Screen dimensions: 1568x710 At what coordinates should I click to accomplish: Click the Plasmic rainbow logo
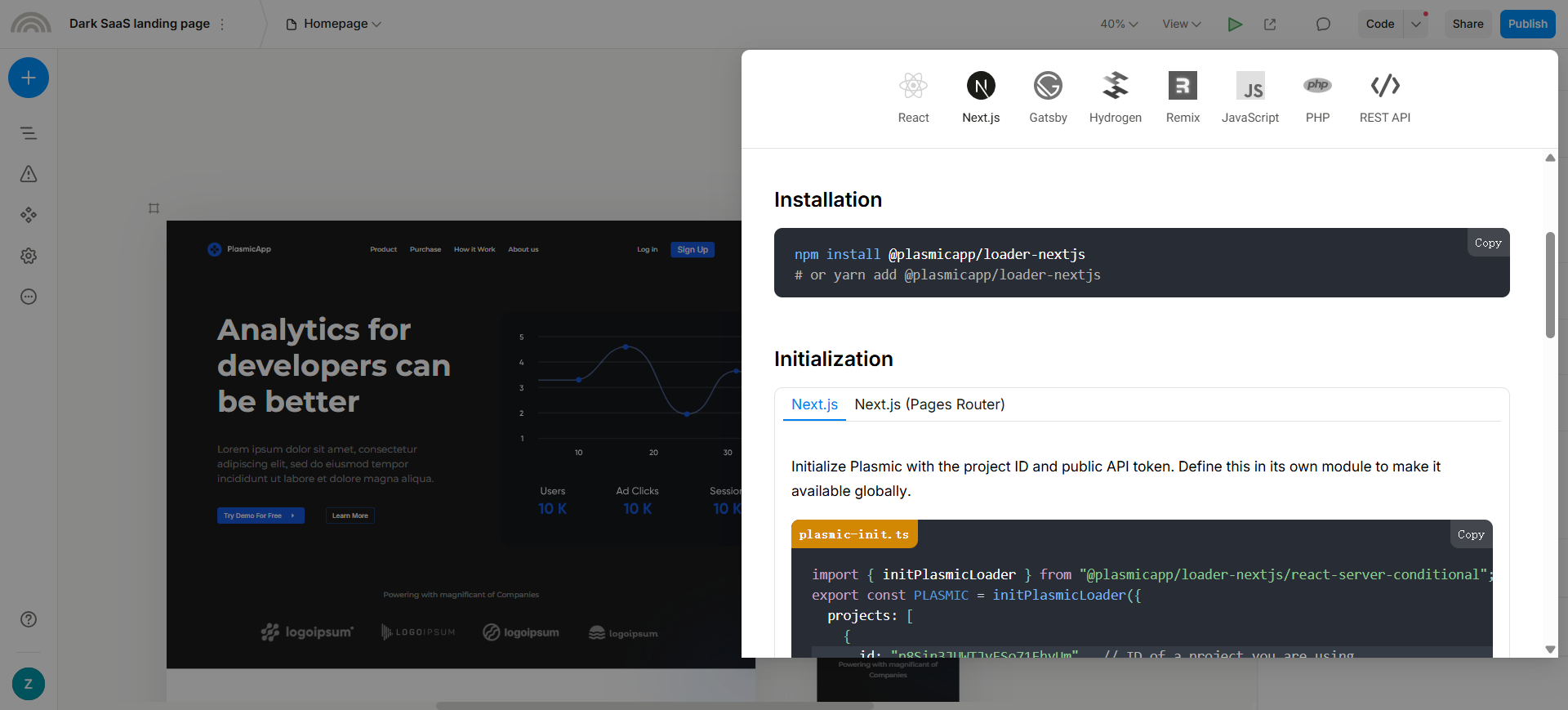pos(30,24)
